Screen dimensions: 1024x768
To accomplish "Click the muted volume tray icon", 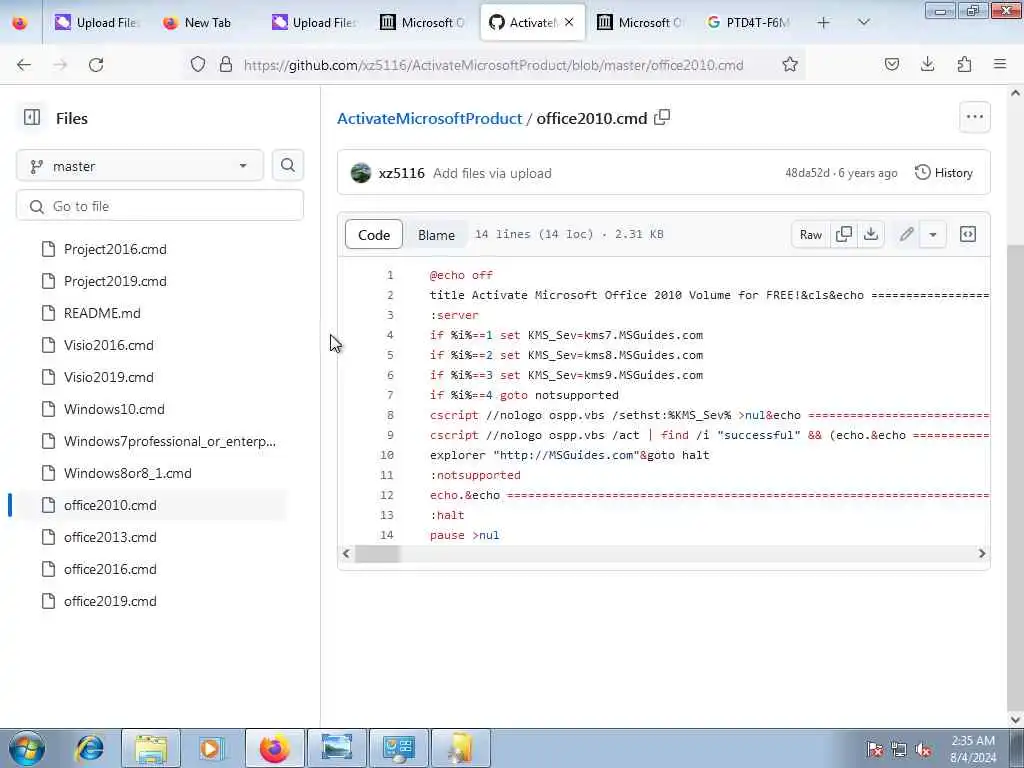I will coord(923,750).
